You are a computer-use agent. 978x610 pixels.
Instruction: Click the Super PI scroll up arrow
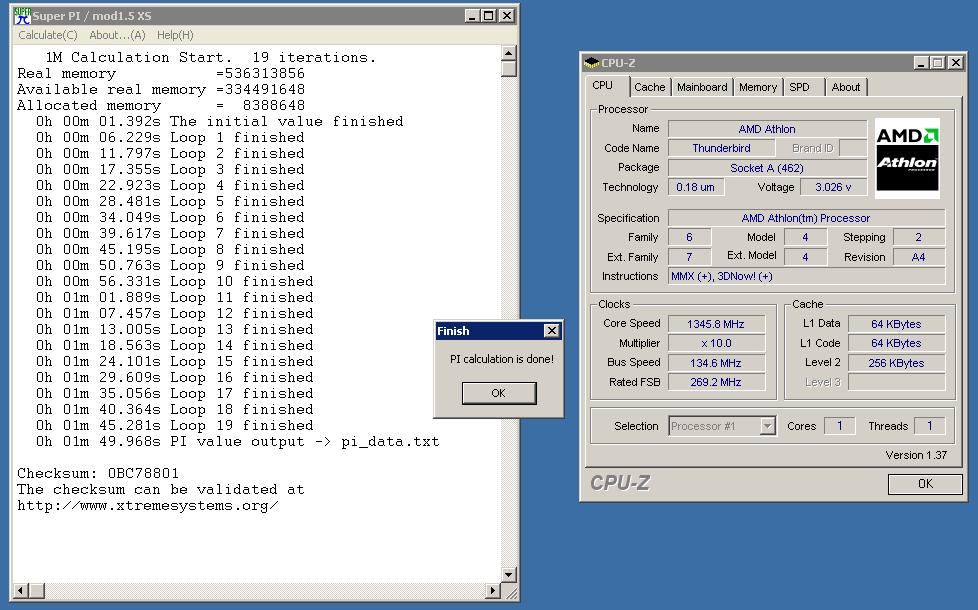click(x=508, y=54)
